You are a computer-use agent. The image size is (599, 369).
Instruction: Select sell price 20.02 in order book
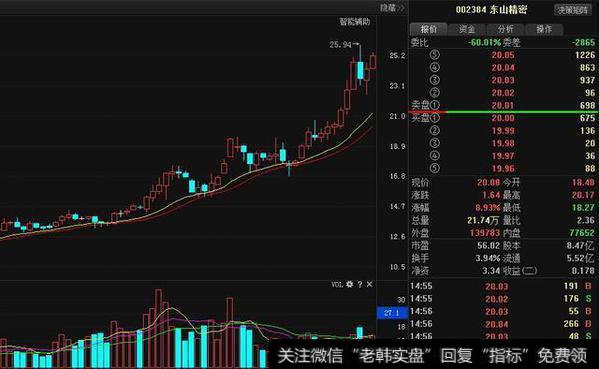tap(503, 93)
